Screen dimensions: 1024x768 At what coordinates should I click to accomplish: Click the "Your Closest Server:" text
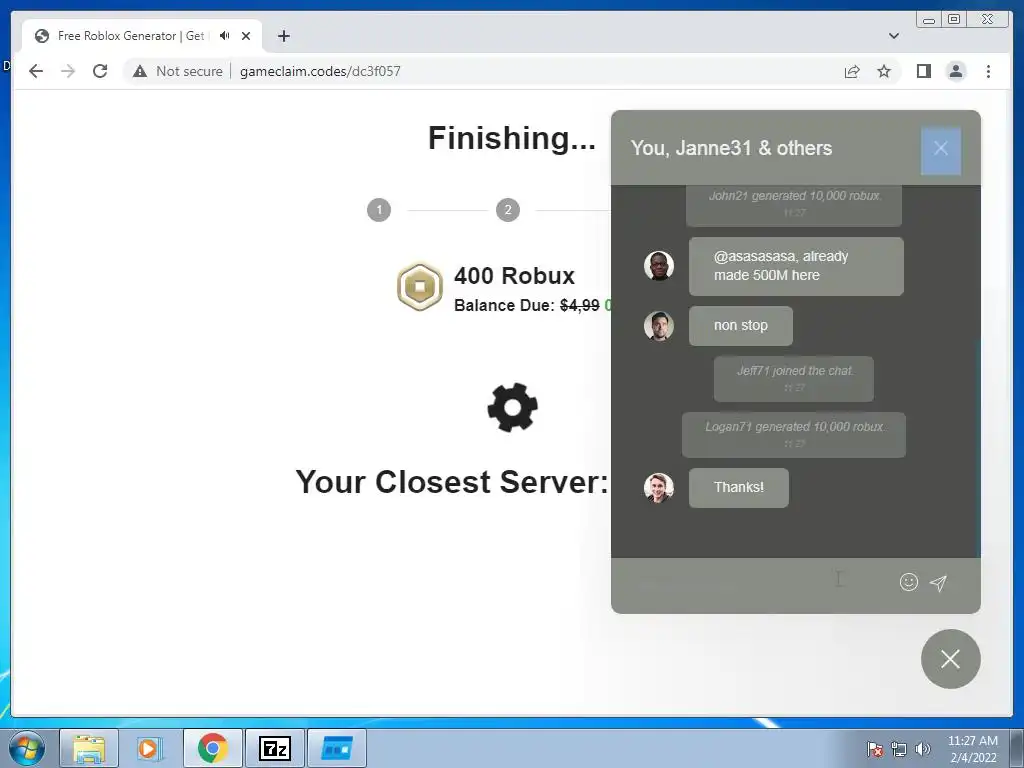[x=452, y=482]
